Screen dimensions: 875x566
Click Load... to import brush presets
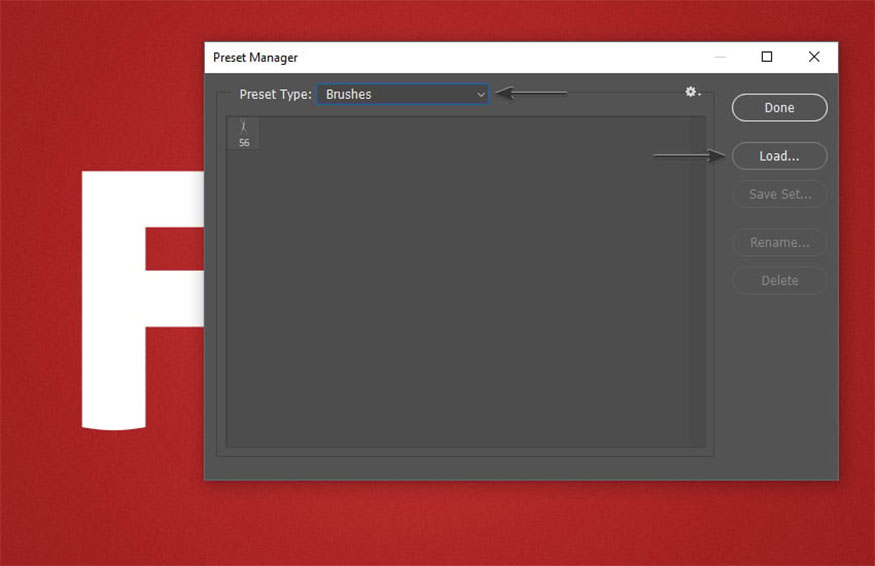(779, 156)
